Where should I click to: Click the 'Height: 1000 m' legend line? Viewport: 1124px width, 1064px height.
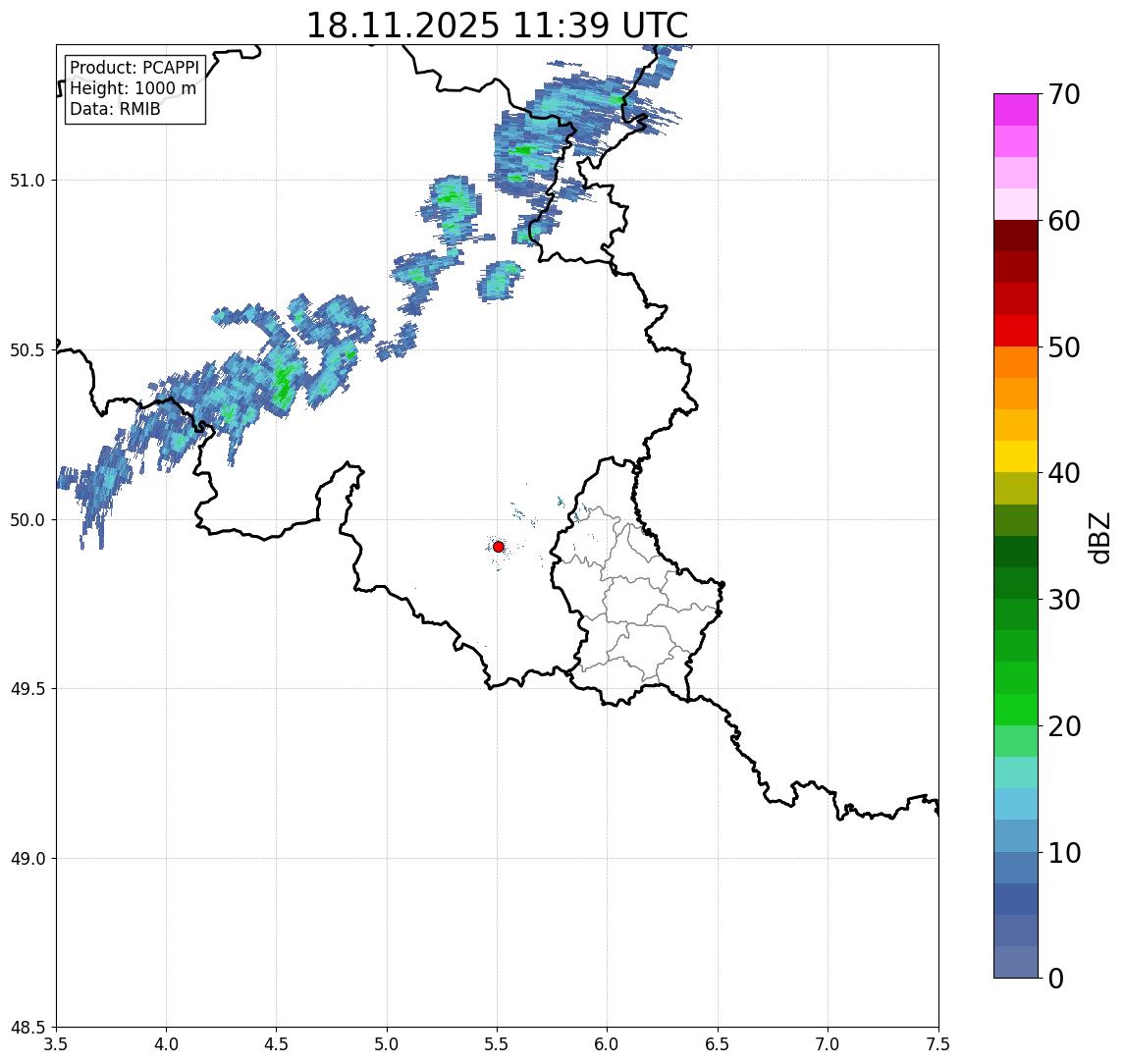point(133,88)
